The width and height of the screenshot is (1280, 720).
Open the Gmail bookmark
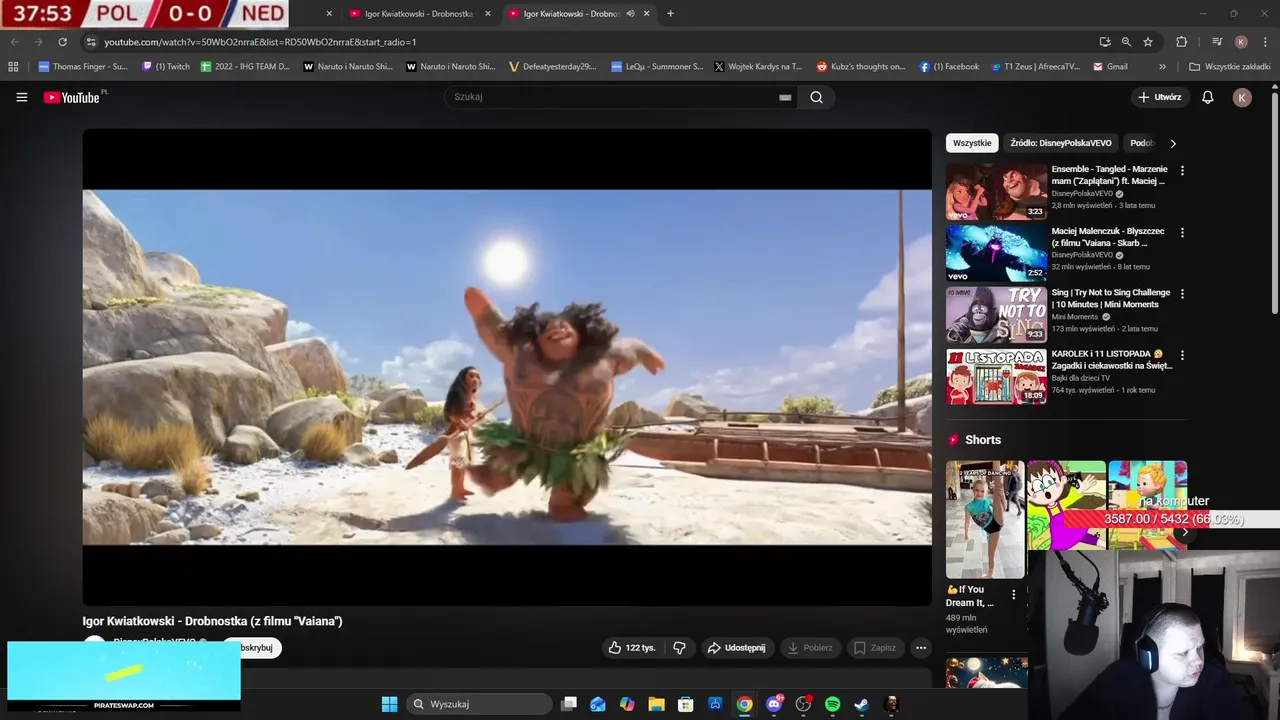point(1110,67)
